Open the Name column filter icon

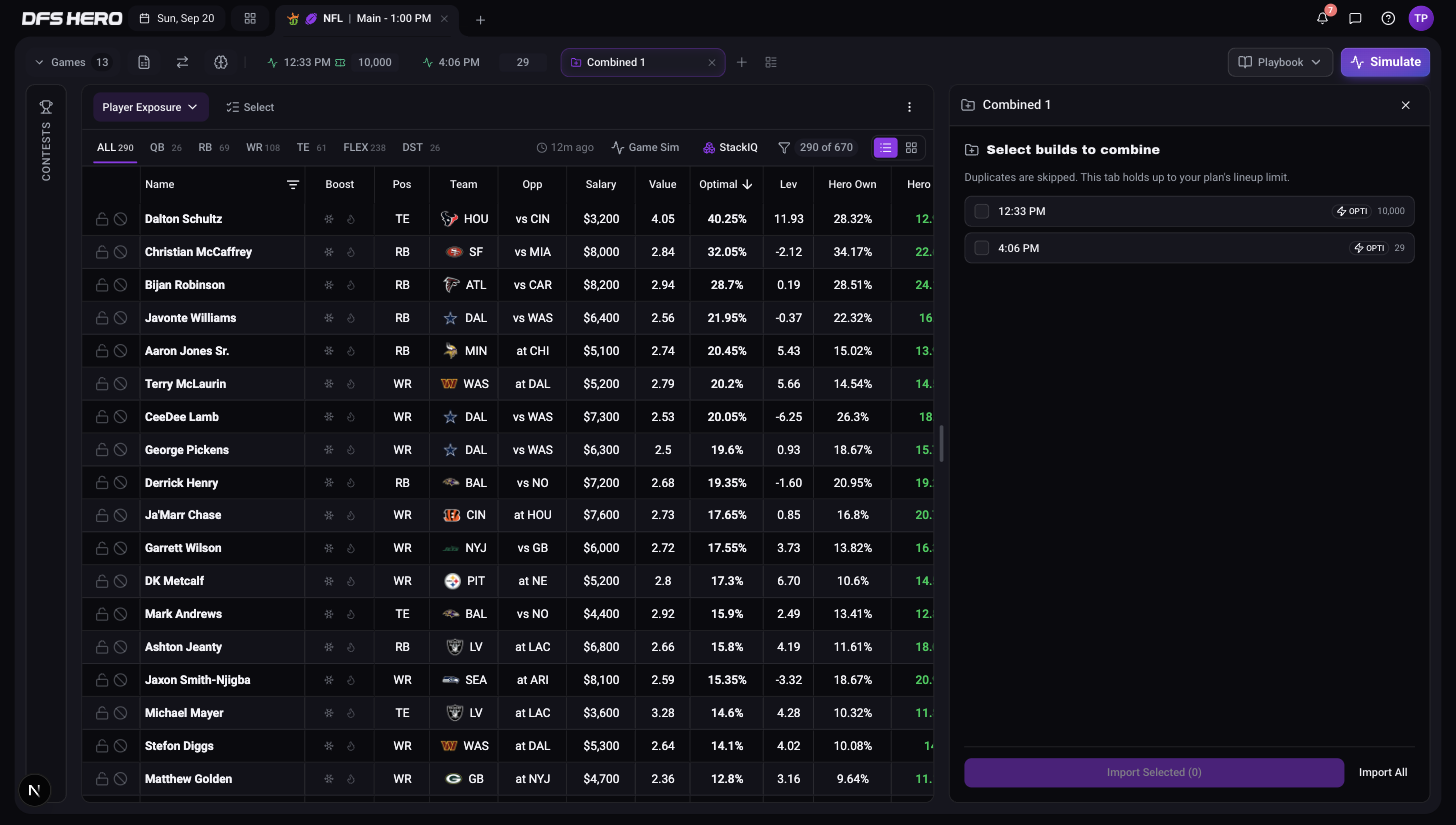coord(293,184)
